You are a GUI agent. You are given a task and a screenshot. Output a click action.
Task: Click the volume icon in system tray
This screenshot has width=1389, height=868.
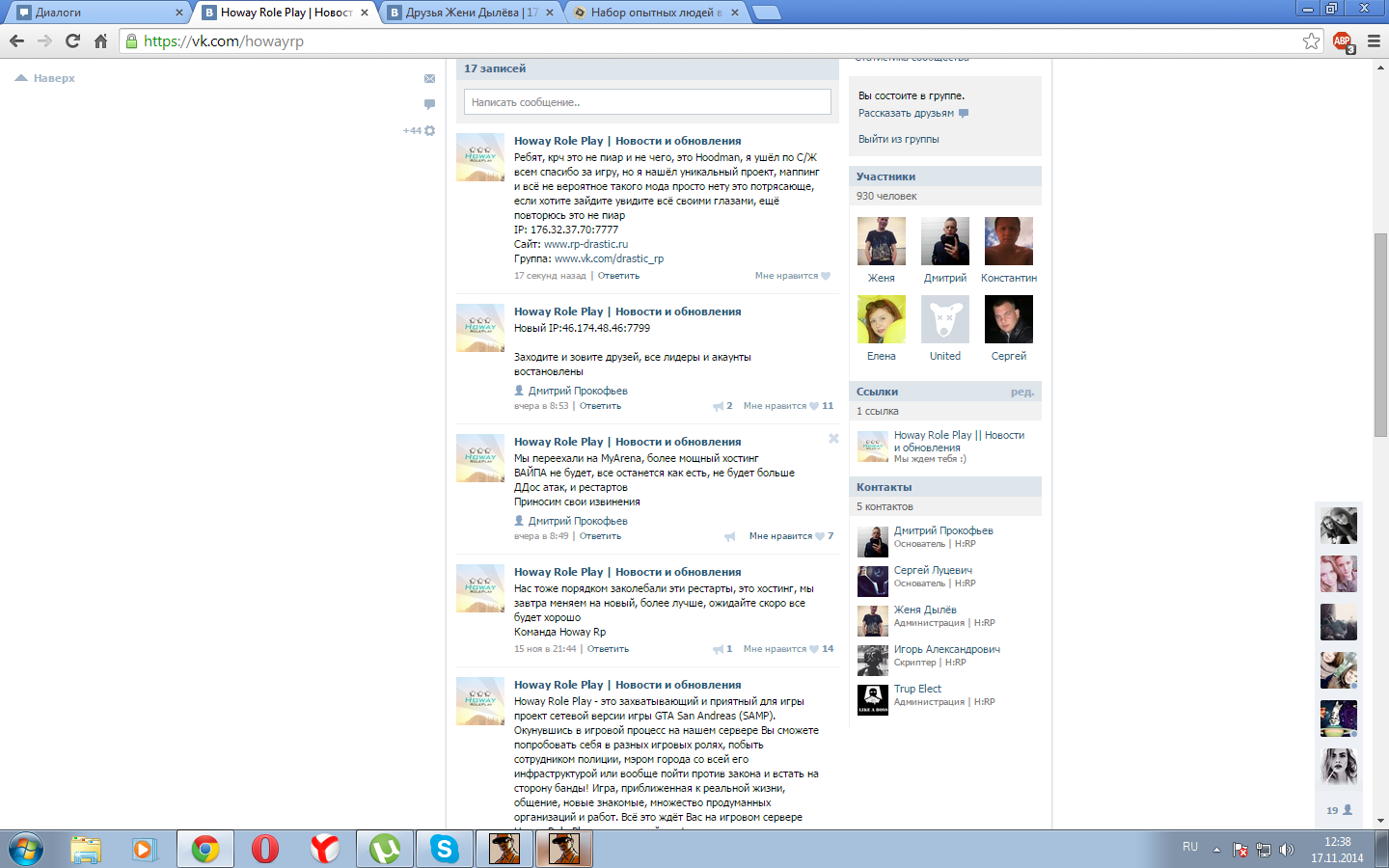coord(1286,850)
